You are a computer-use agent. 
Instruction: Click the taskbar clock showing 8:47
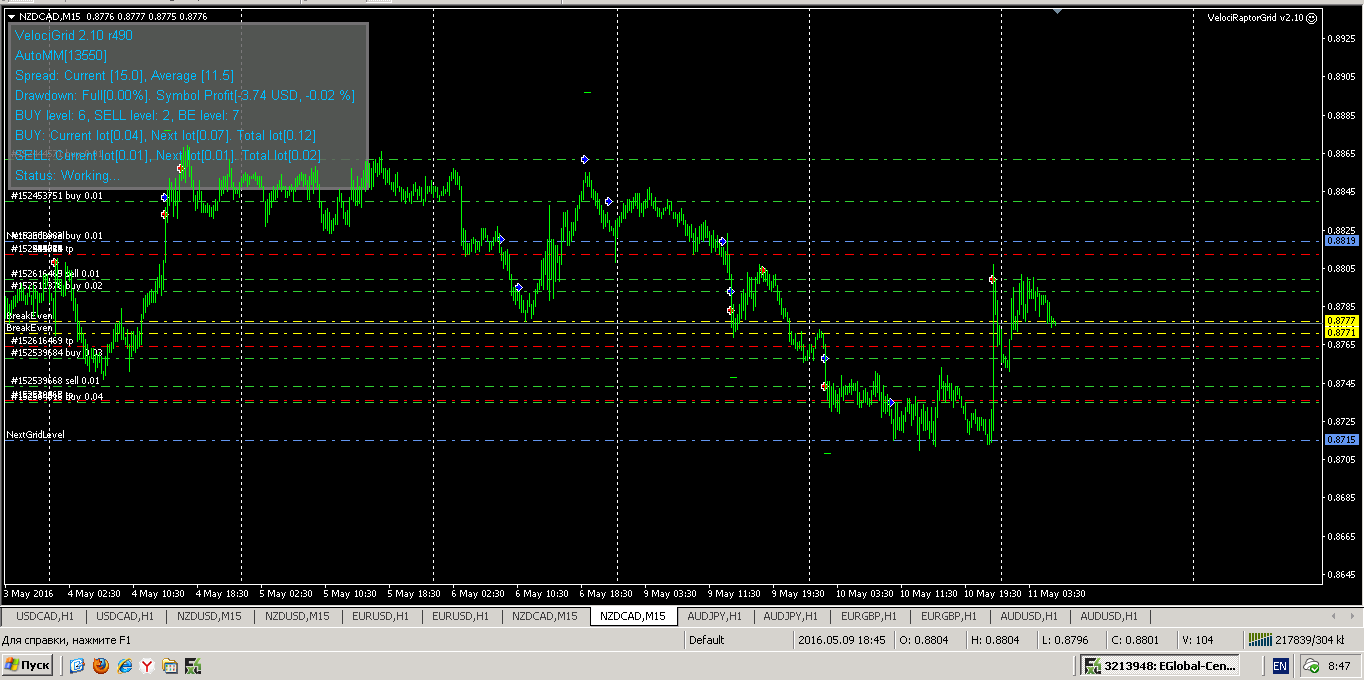[x=1339, y=666]
